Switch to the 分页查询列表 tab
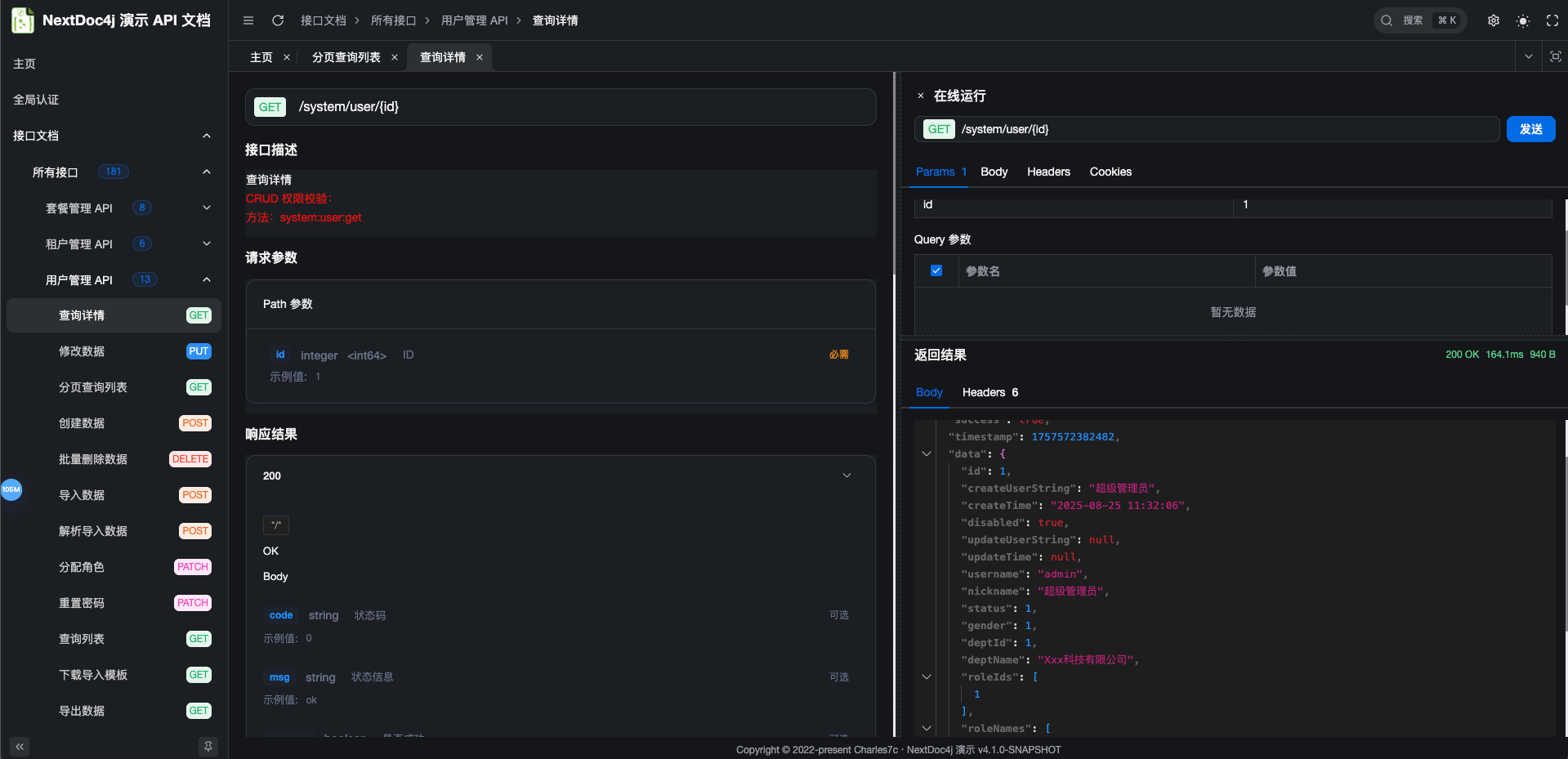The width and height of the screenshot is (1568, 759). (346, 57)
